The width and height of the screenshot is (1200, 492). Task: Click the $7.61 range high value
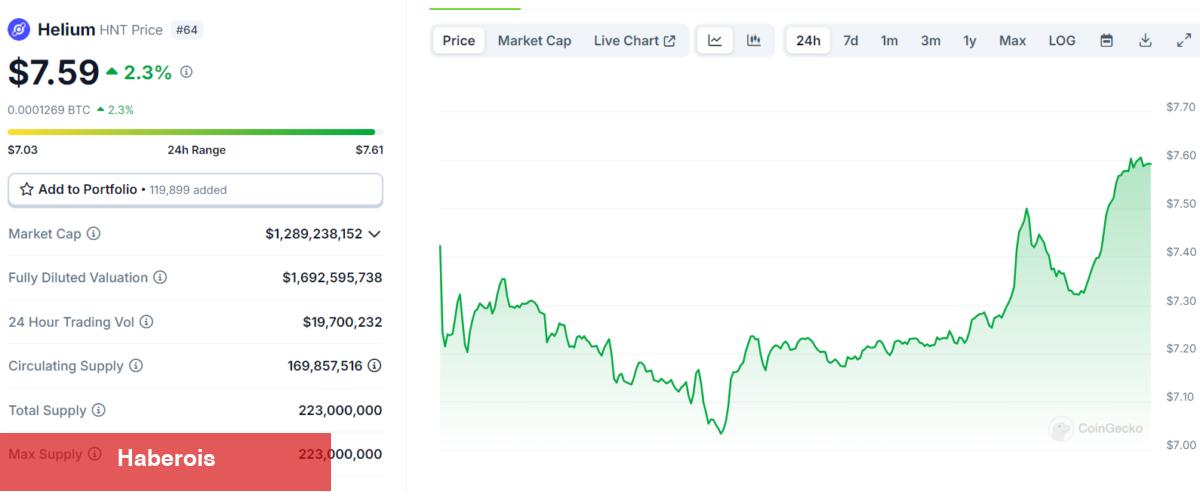click(x=369, y=150)
